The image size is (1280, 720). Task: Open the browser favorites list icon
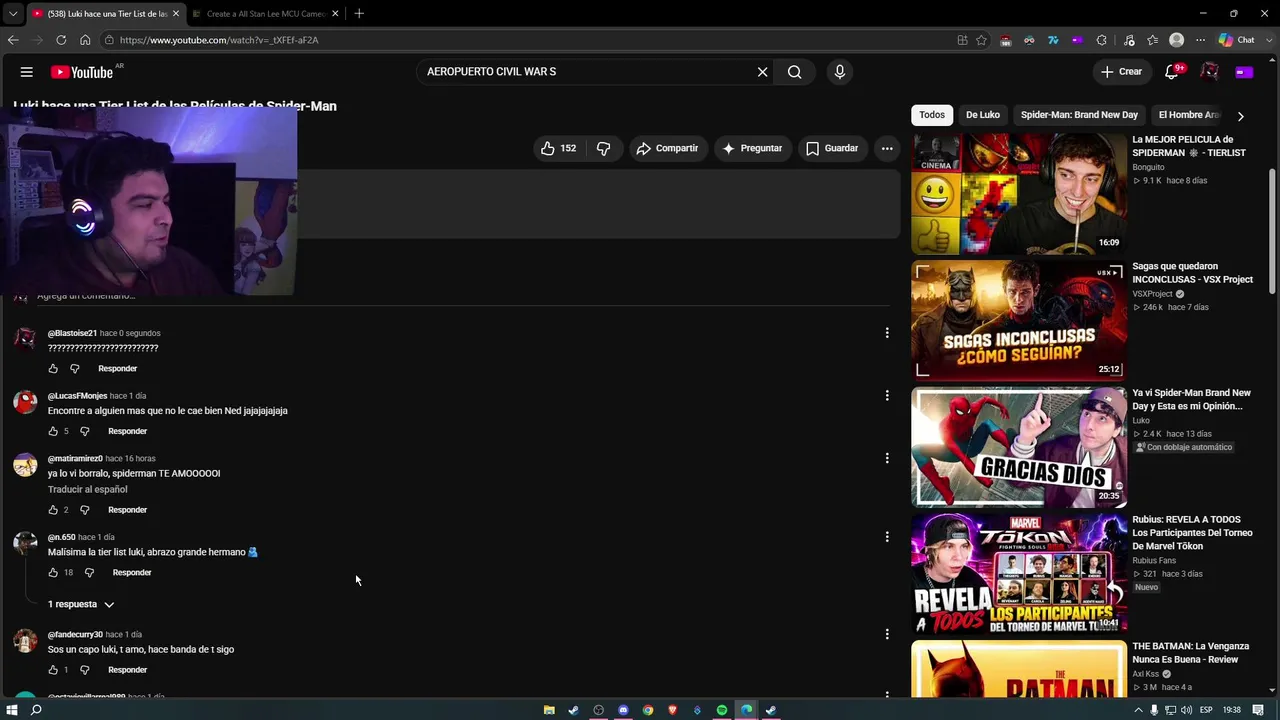pyautogui.click(x=1153, y=40)
